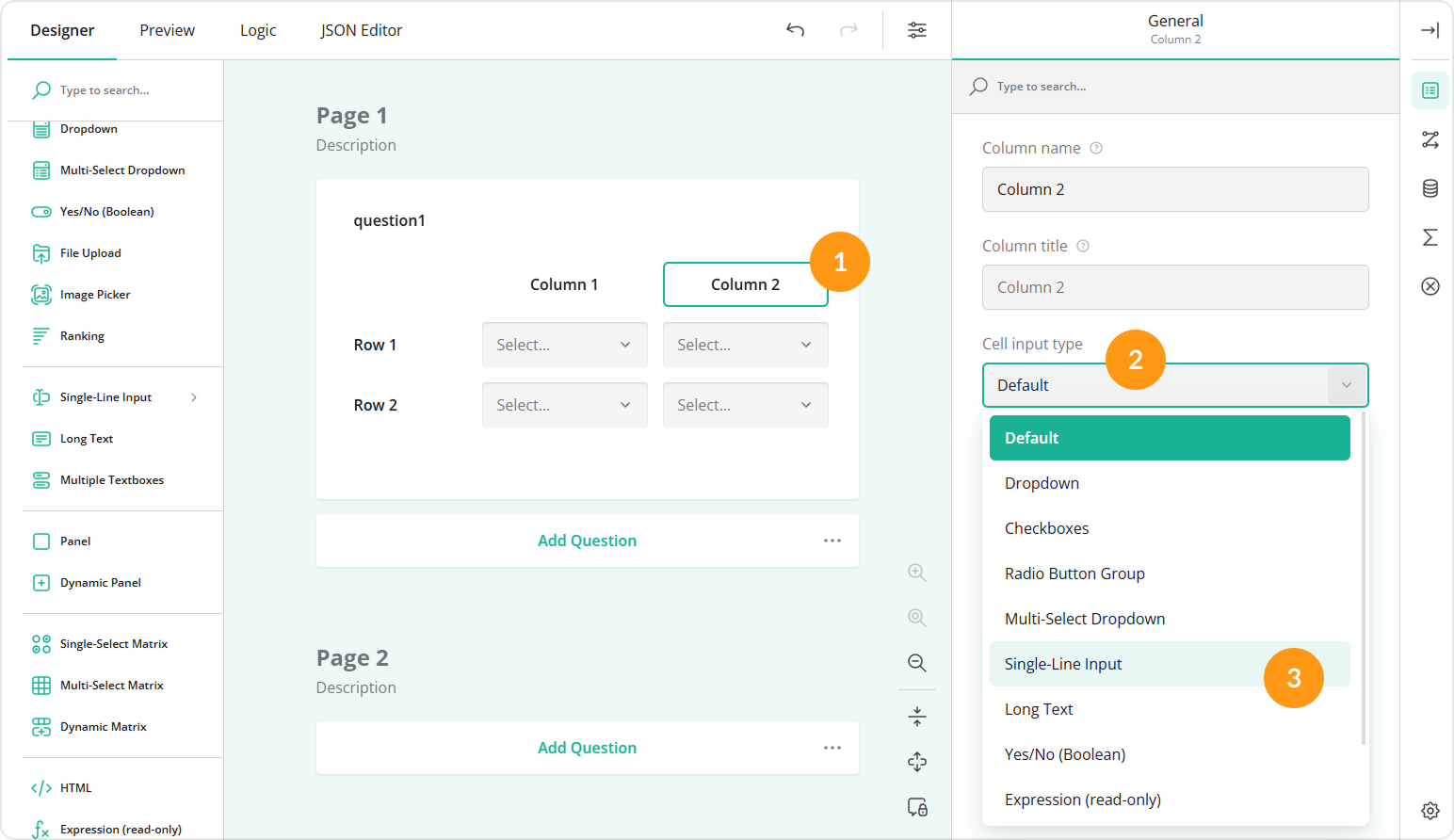Open the Logic settings icon in right sidebar
This screenshot has height=840, width=1454.
coord(1430,139)
